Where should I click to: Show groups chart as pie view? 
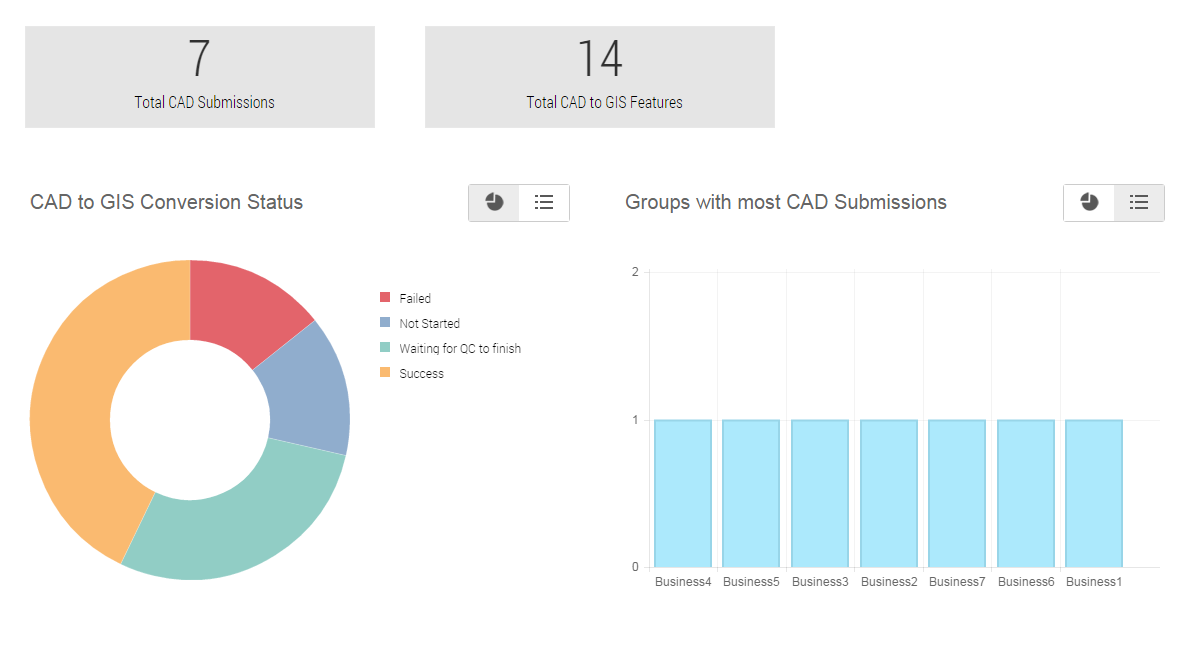point(1089,203)
